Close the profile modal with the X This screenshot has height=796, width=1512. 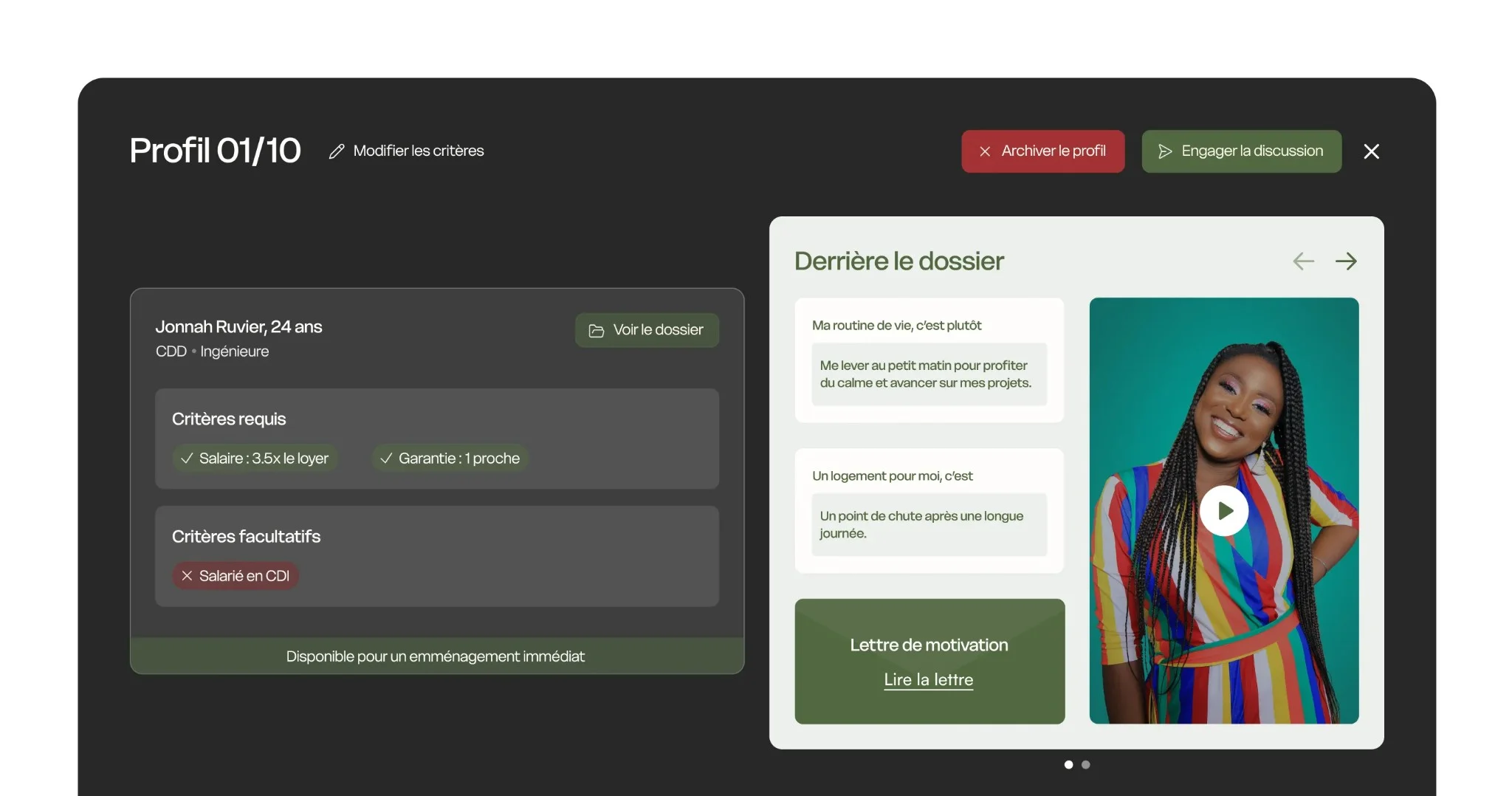coord(1371,151)
